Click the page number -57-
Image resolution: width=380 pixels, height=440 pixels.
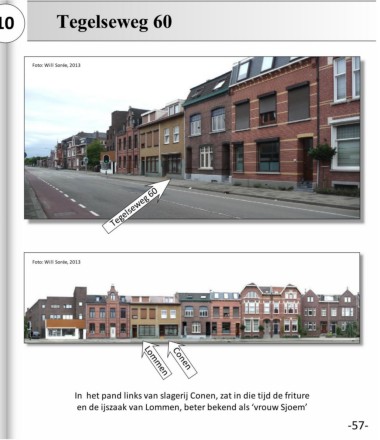(358, 426)
